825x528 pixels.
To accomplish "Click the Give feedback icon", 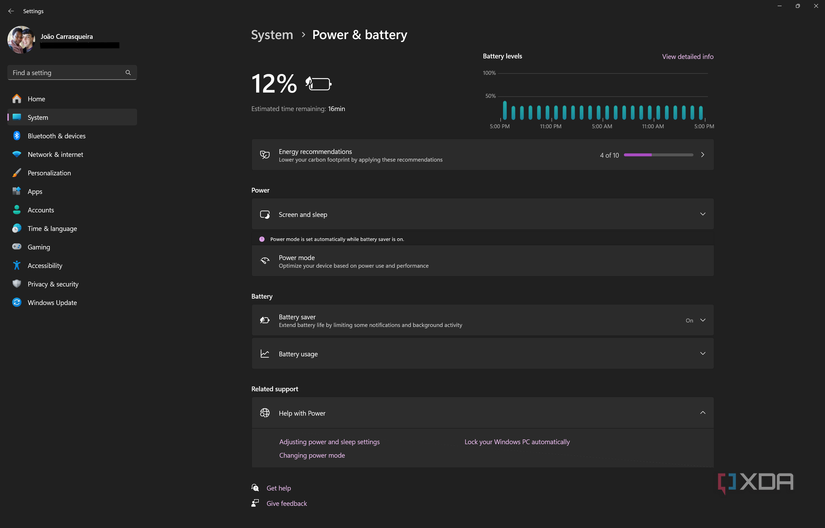I will pos(255,503).
